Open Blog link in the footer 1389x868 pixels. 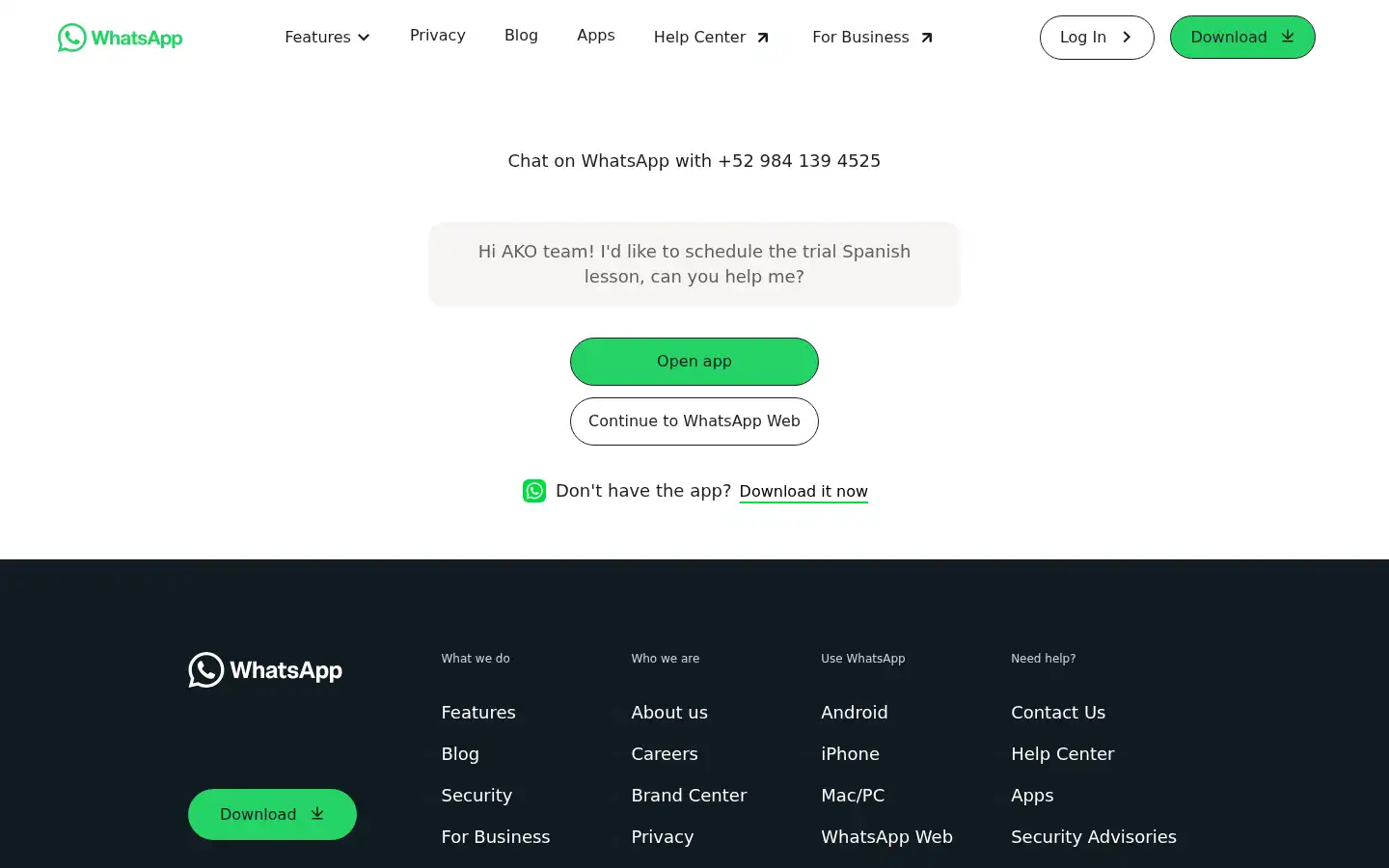point(460,754)
